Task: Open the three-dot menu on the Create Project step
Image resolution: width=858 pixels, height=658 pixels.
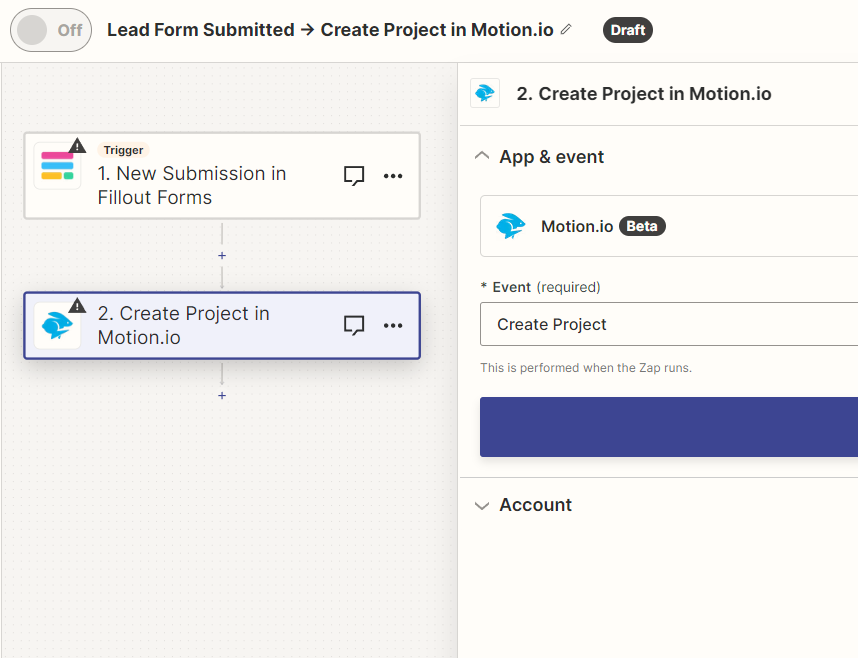Action: [393, 325]
